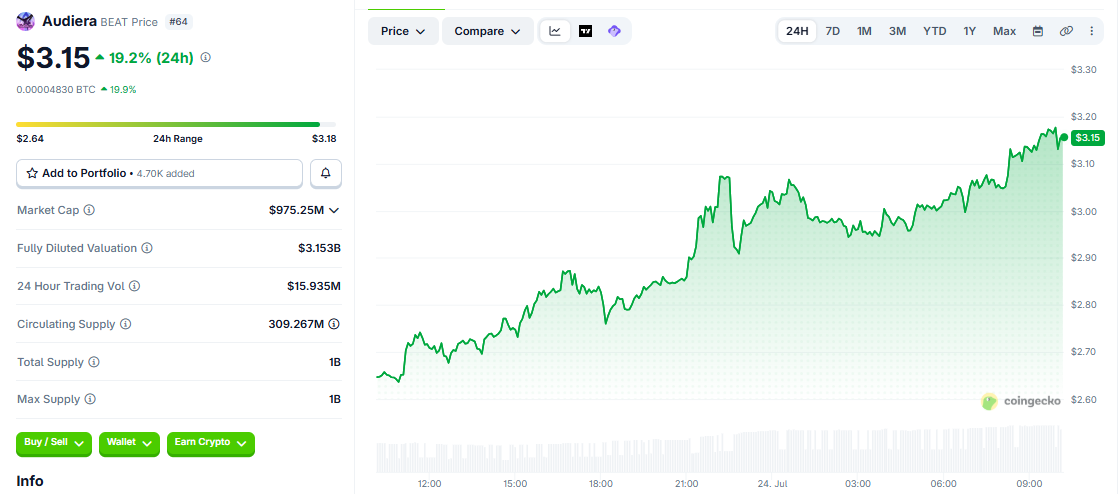This screenshot has height=494, width=1120.
Task: Select the 7D time range tab
Action: pyautogui.click(x=833, y=31)
